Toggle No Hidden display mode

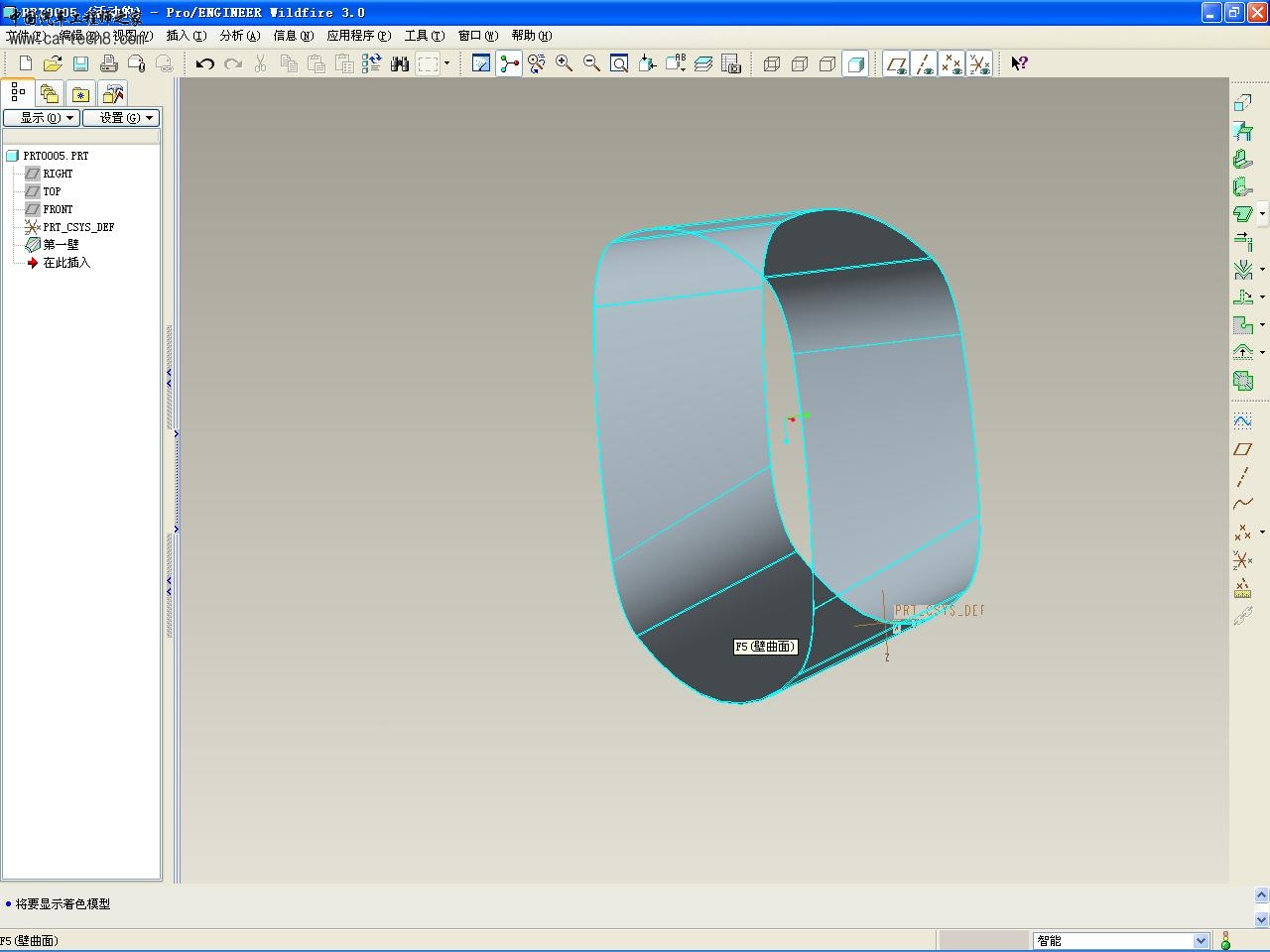click(827, 63)
